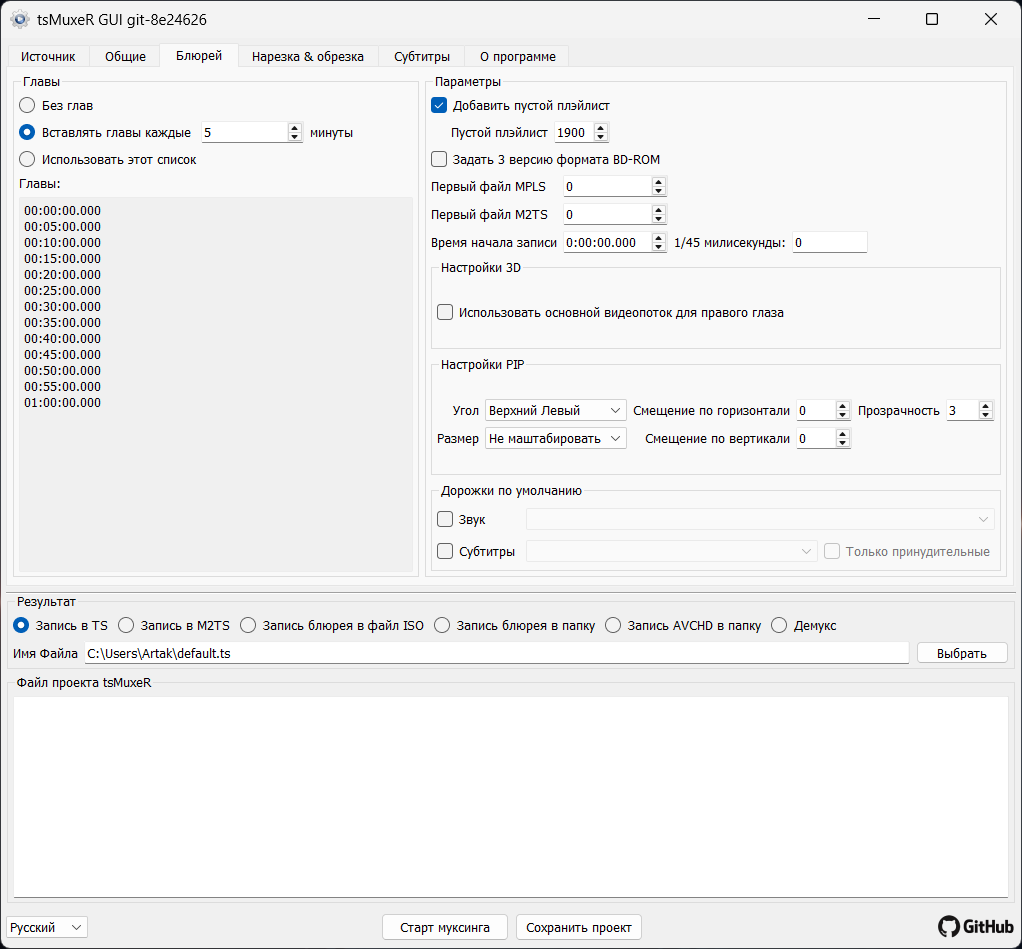Click the Первый файл MPLS field
This screenshot has height=949, width=1022.
[x=607, y=186]
